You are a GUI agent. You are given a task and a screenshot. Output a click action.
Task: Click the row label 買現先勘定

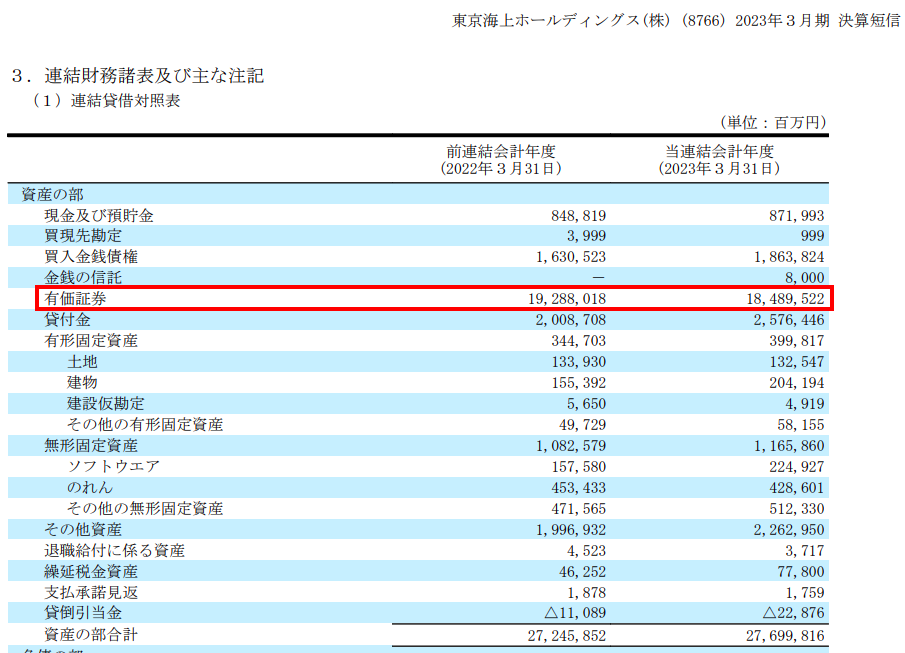click(x=83, y=236)
